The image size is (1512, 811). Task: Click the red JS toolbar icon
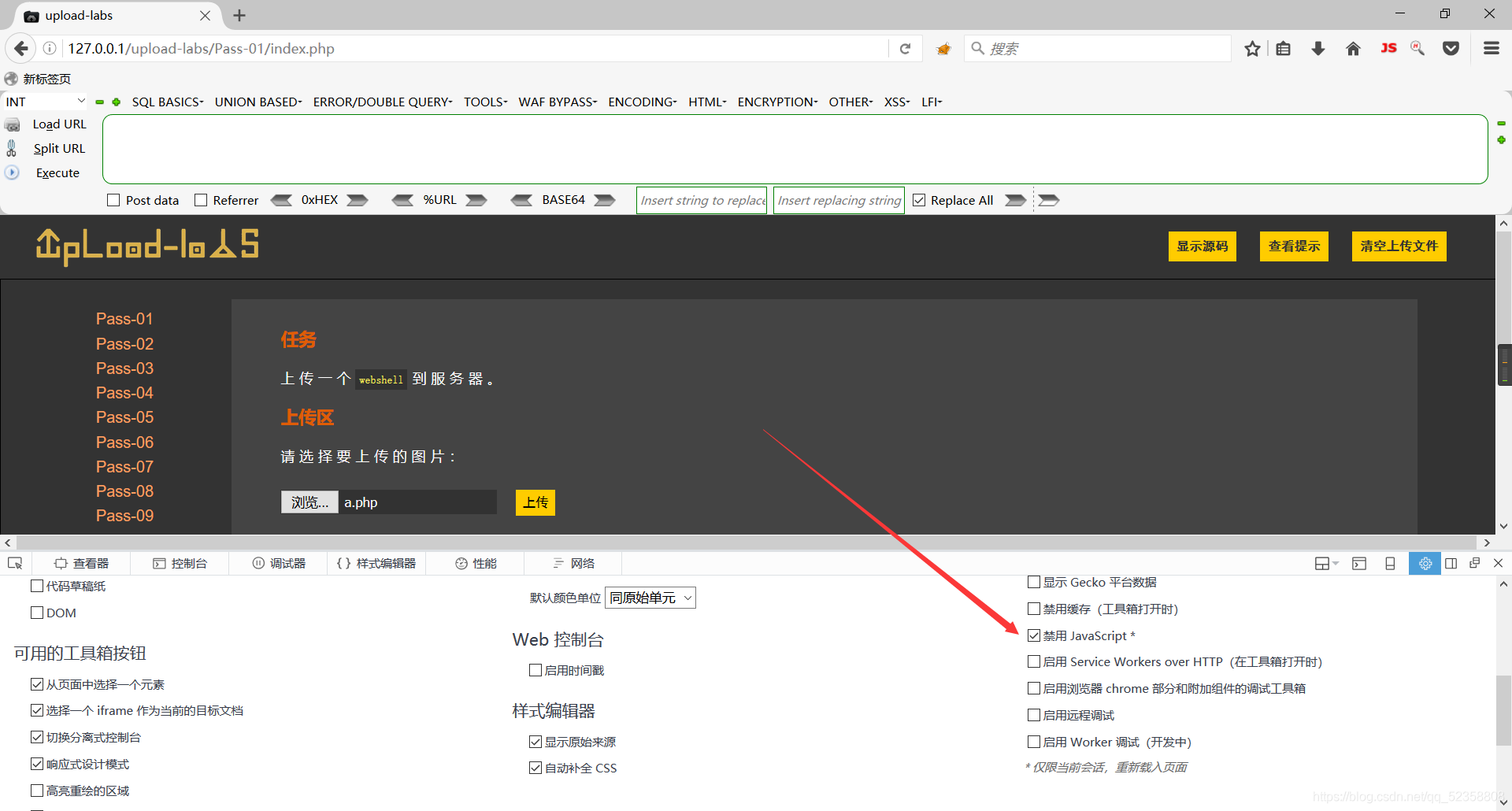pos(1388,49)
